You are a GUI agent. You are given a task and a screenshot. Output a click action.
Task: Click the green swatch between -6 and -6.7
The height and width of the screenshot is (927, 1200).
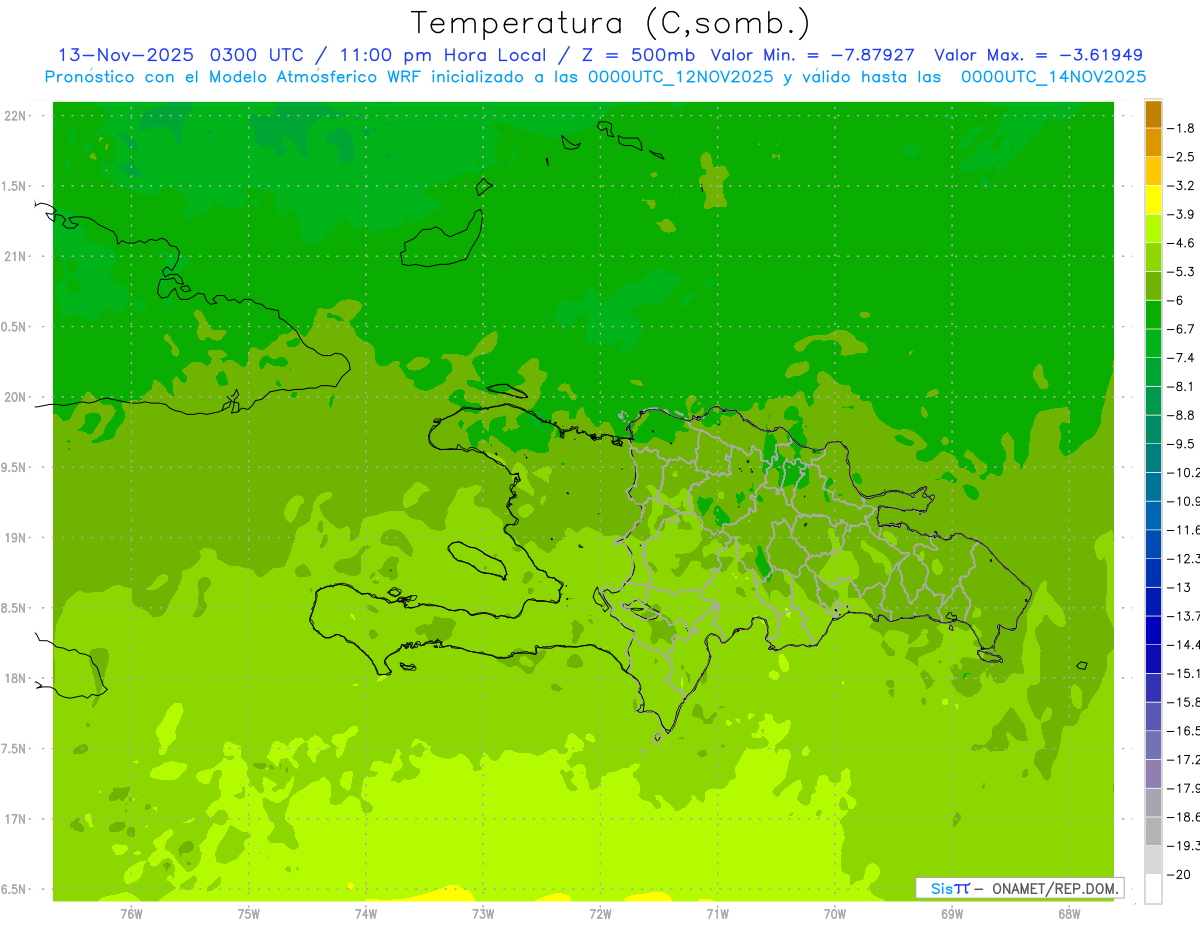(1153, 315)
